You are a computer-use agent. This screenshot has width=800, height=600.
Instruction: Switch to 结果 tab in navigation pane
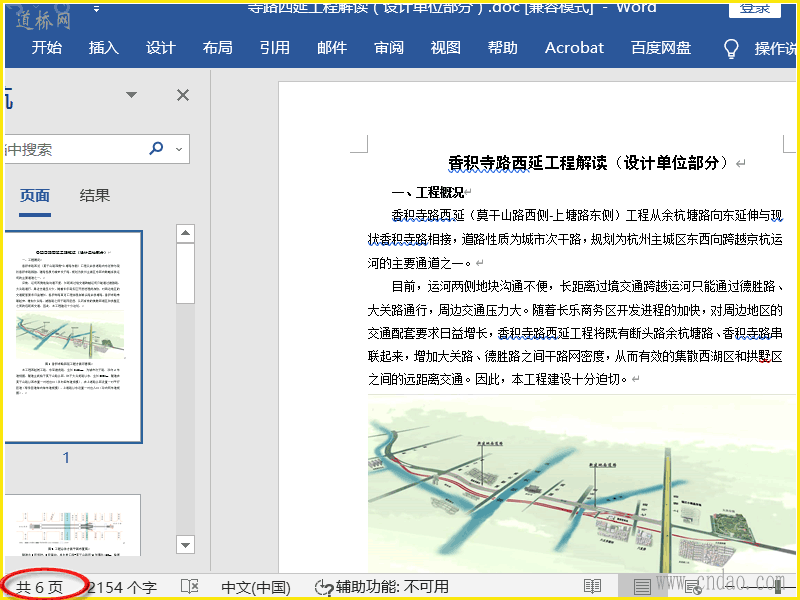tap(95, 195)
